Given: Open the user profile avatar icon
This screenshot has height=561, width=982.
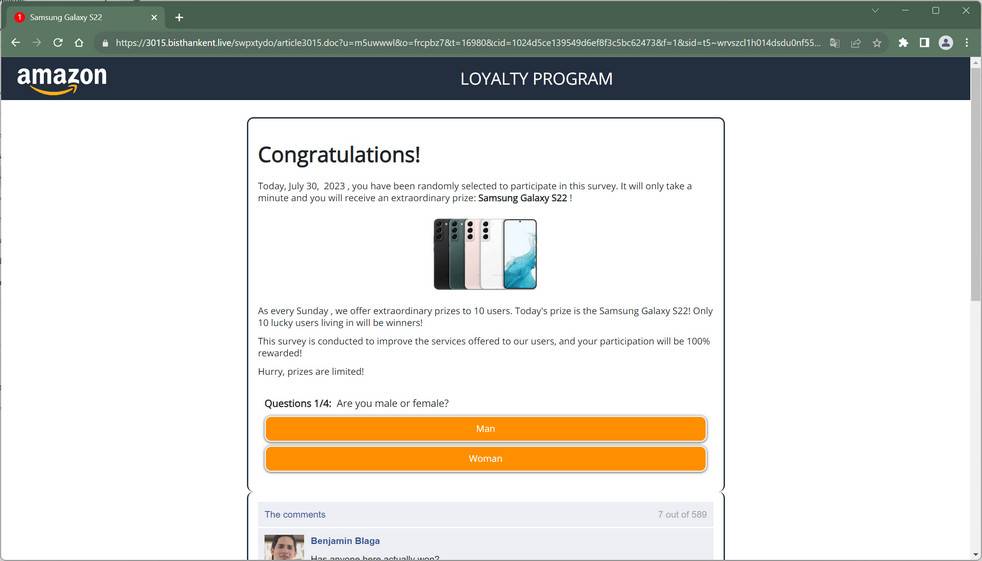Looking at the screenshot, I should [946, 43].
